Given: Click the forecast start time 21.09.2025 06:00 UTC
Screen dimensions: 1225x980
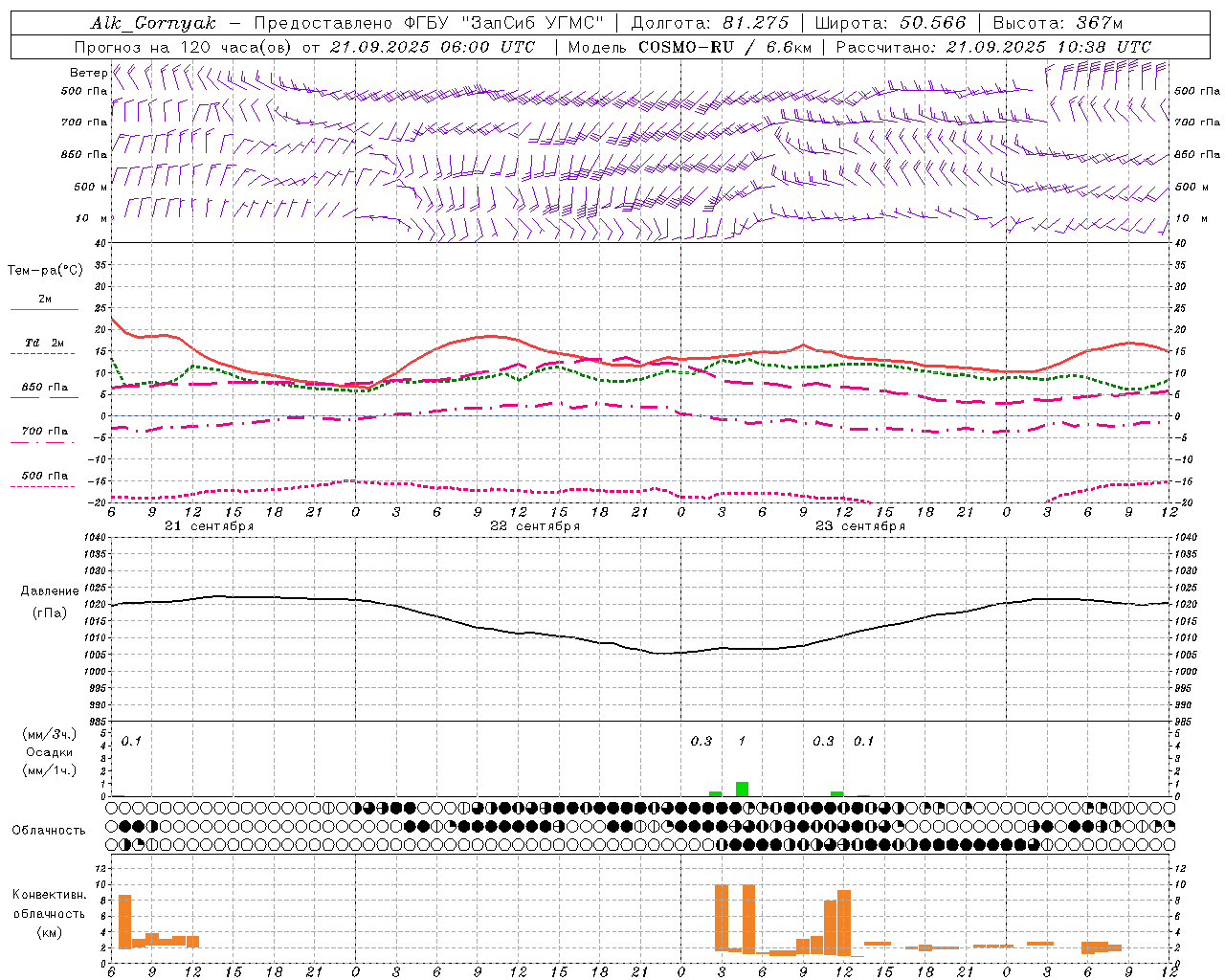Looking at the screenshot, I should 433,47.
